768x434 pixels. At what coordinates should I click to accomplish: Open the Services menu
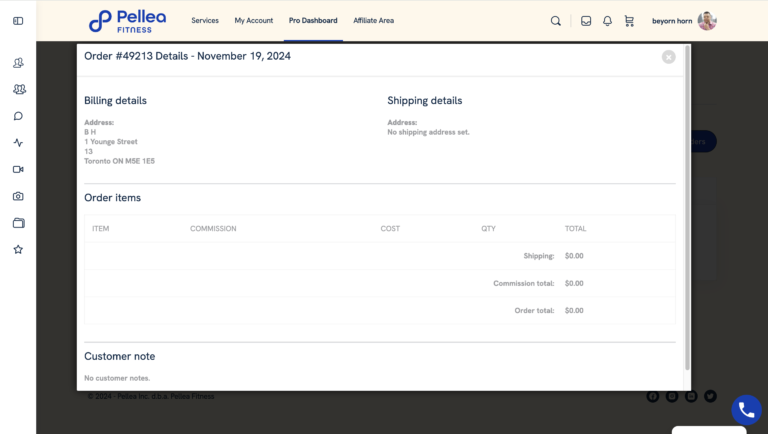(x=205, y=21)
